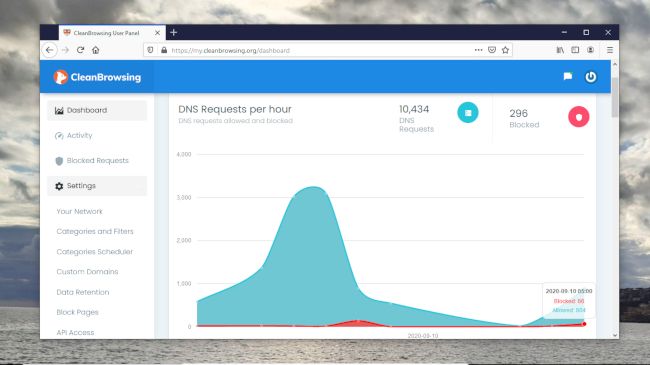Open Blocked Requests in the sidebar
This screenshot has width=650, height=365.
tap(97, 161)
